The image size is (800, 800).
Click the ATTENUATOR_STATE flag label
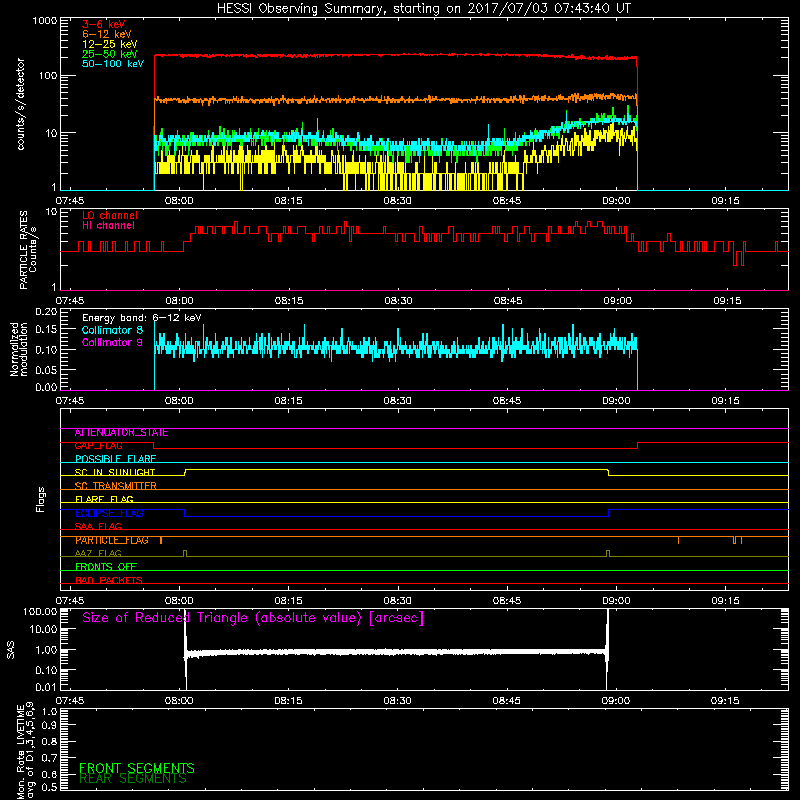pyautogui.click(x=121, y=433)
